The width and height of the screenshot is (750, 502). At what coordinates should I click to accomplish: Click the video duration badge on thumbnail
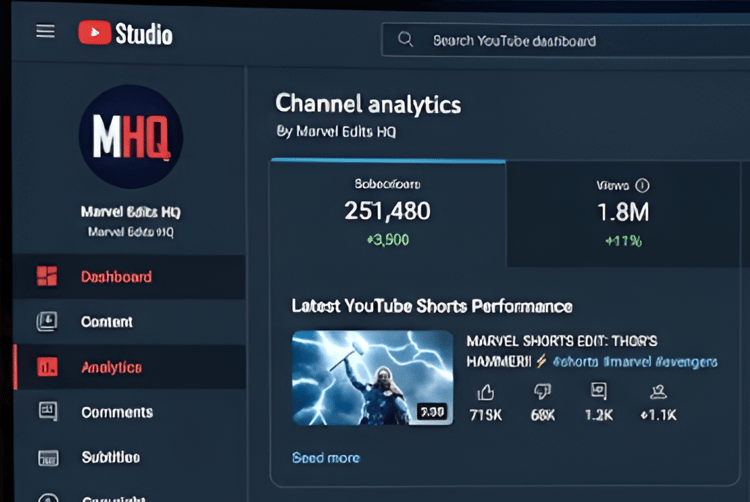pyautogui.click(x=433, y=412)
